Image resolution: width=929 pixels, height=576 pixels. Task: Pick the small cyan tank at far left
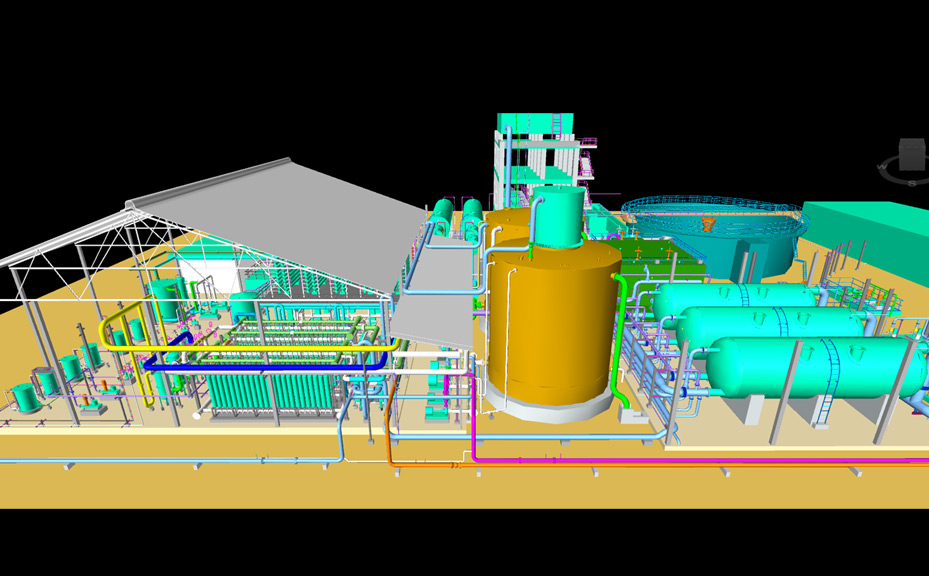[25, 399]
